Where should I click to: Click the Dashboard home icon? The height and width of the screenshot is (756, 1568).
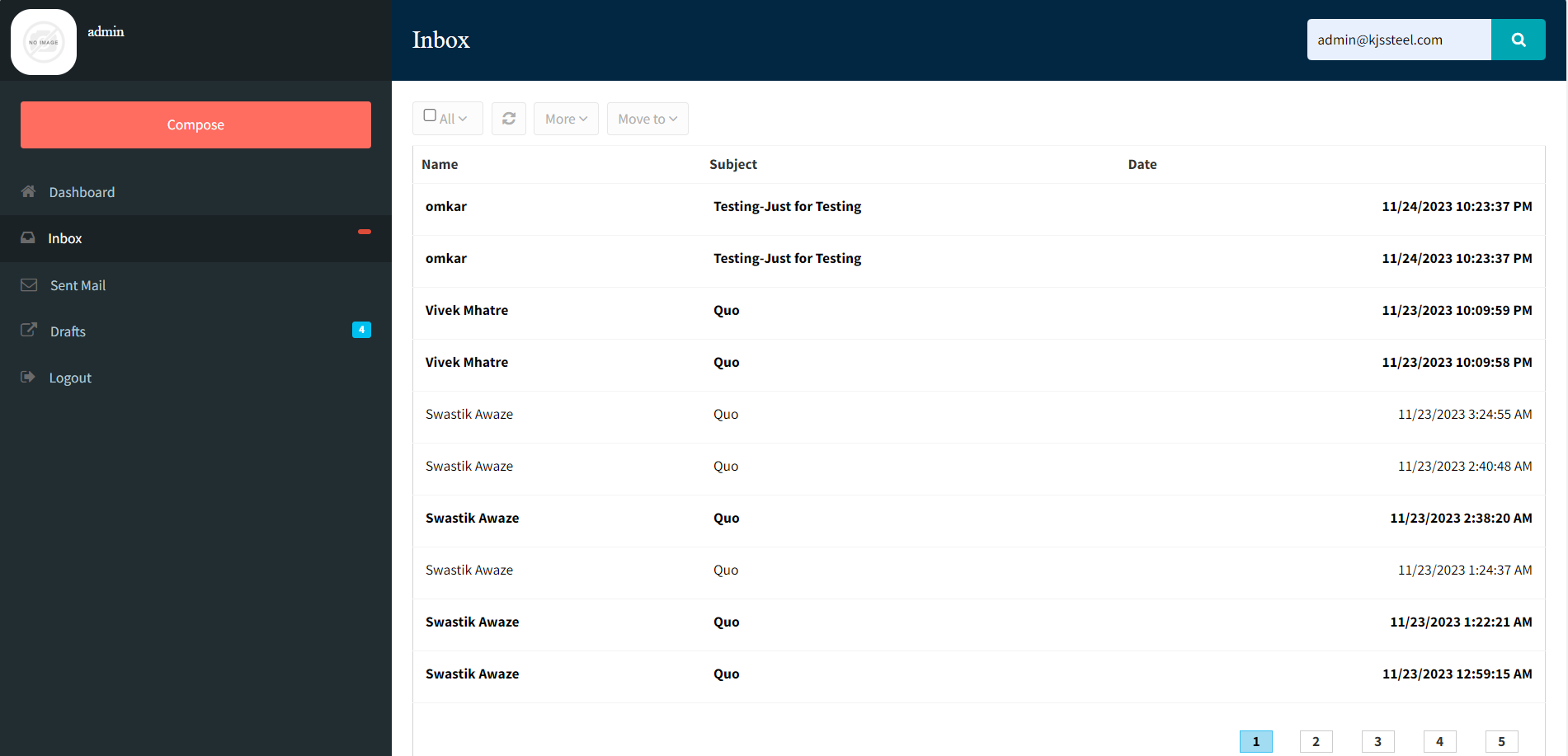click(x=28, y=191)
